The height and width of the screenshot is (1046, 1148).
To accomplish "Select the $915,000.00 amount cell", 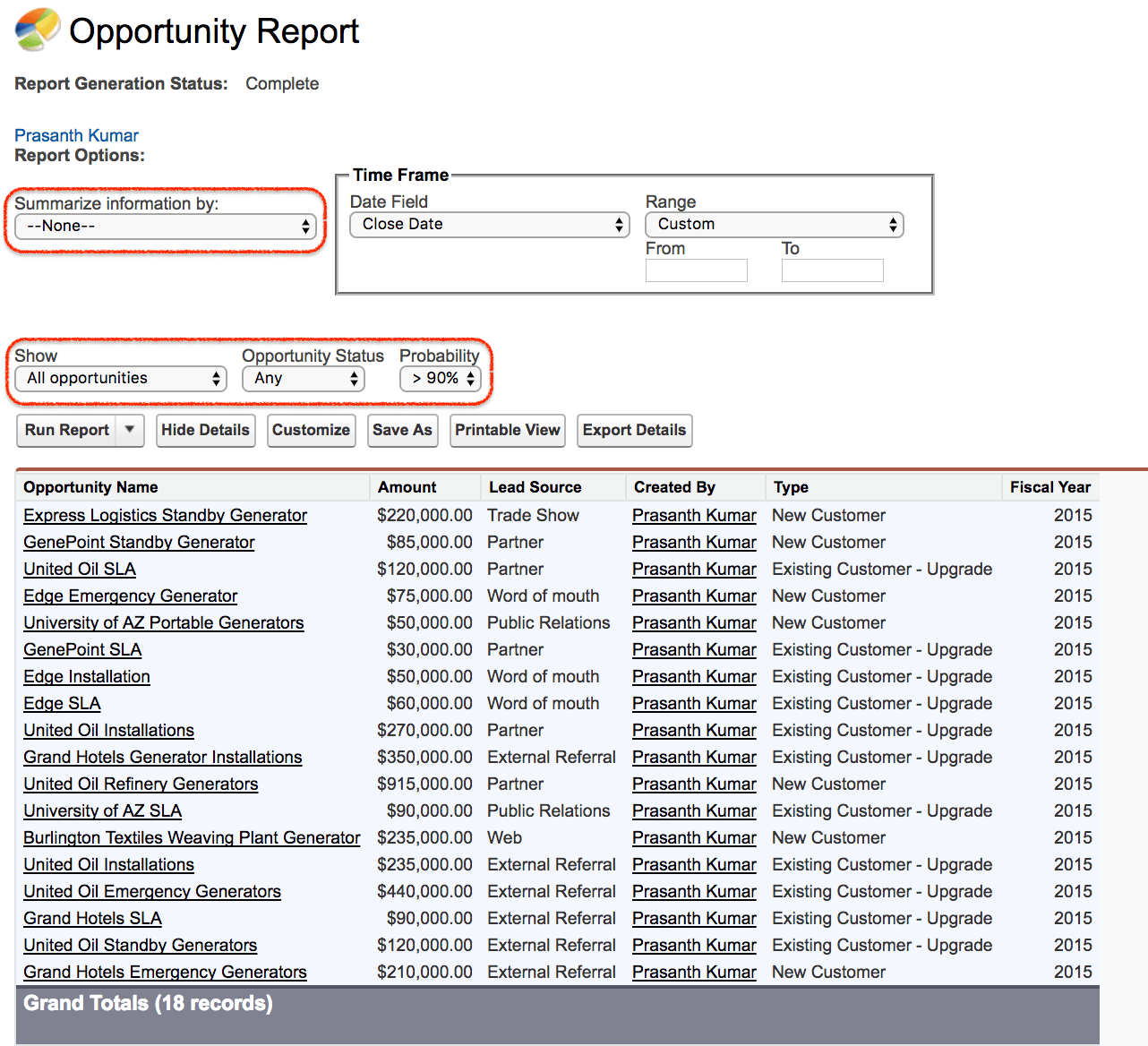I will 424,784.
